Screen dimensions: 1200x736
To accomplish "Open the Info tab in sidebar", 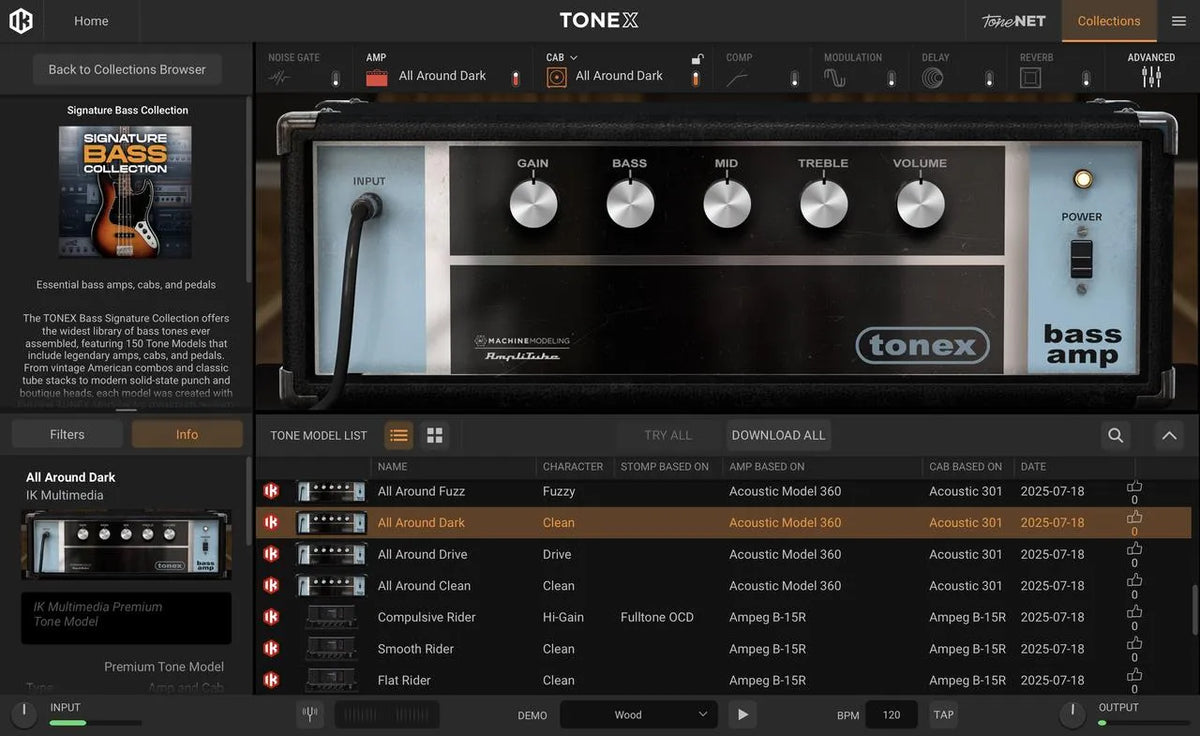I will click(x=186, y=434).
